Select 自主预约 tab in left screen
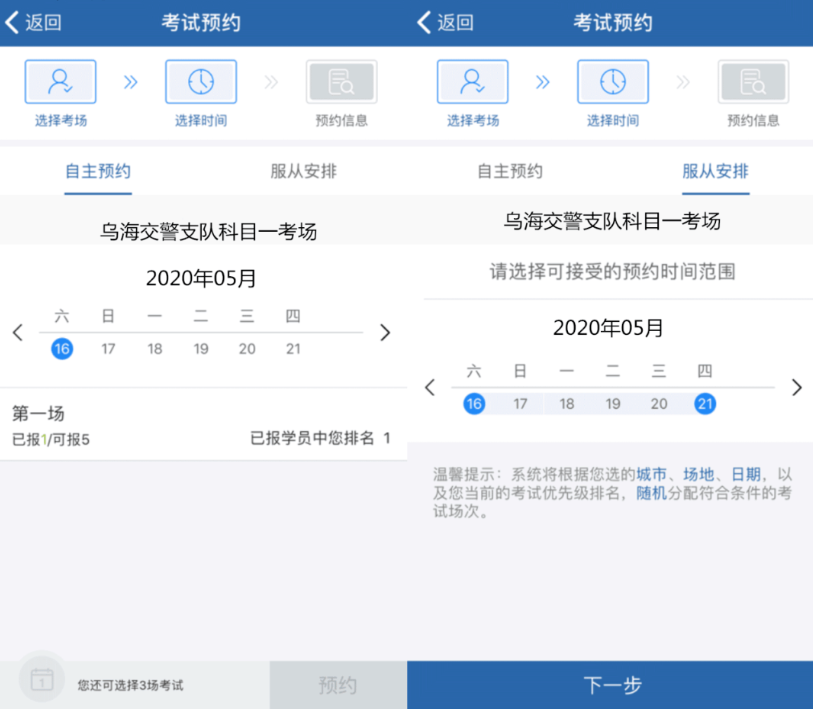The image size is (813, 709). pyautogui.click(x=98, y=171)
